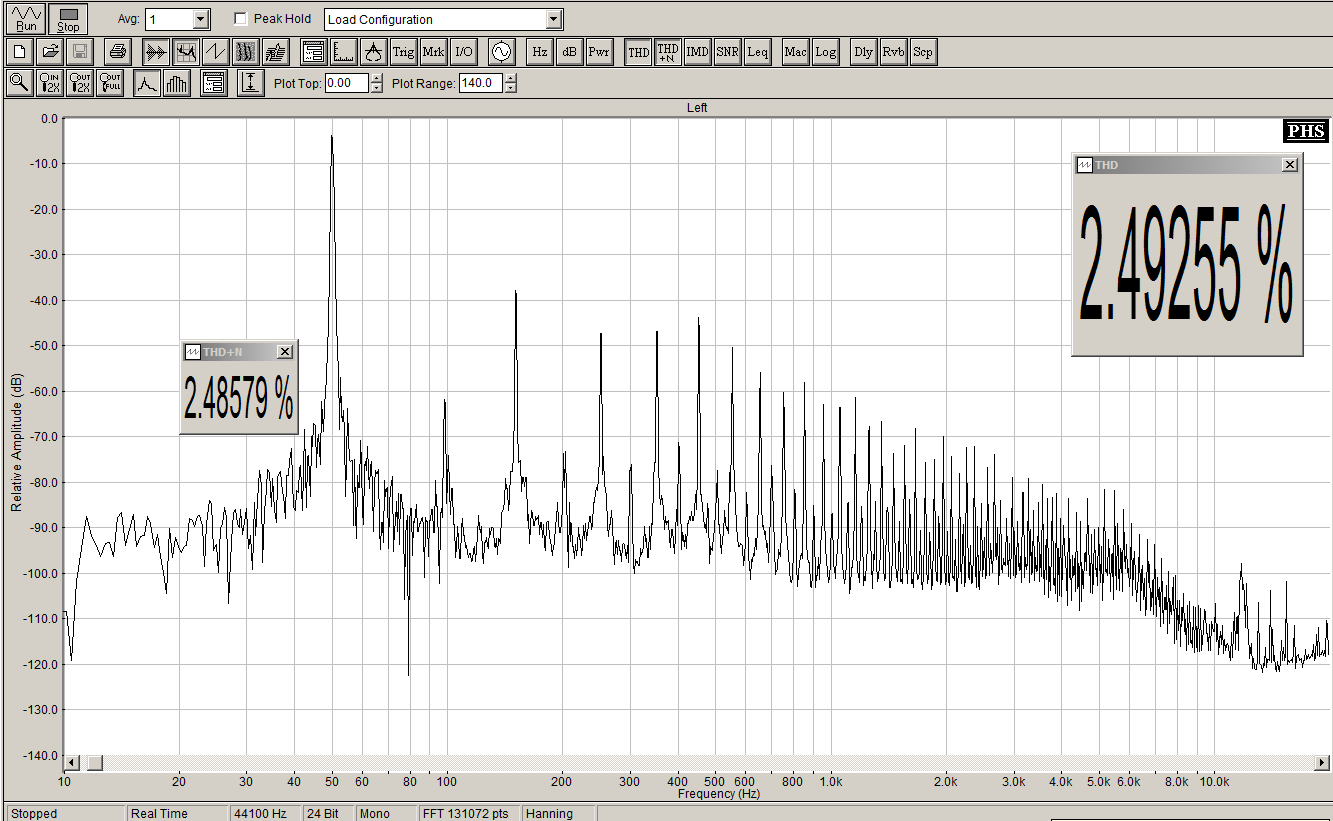Open the Mac macro button

[x=796, y=52]
